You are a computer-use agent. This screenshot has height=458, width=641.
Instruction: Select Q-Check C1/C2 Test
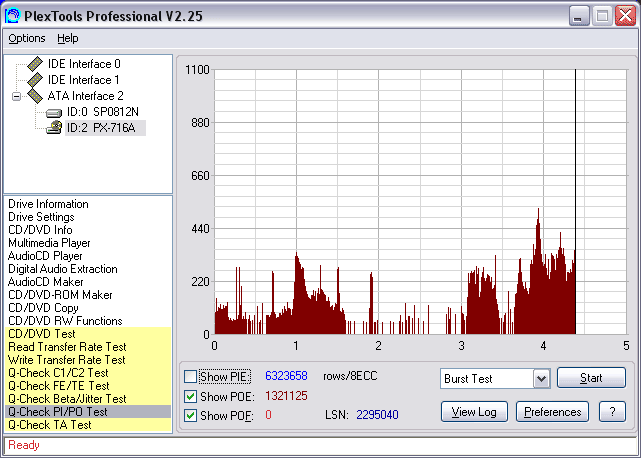tap(88, 373)
